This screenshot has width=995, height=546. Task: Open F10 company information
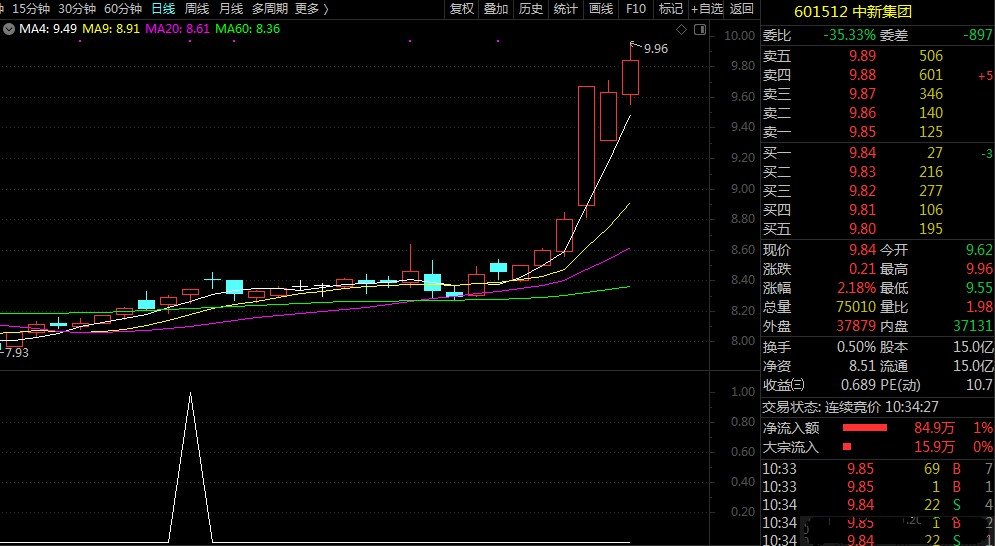click(x=636, y=9)
